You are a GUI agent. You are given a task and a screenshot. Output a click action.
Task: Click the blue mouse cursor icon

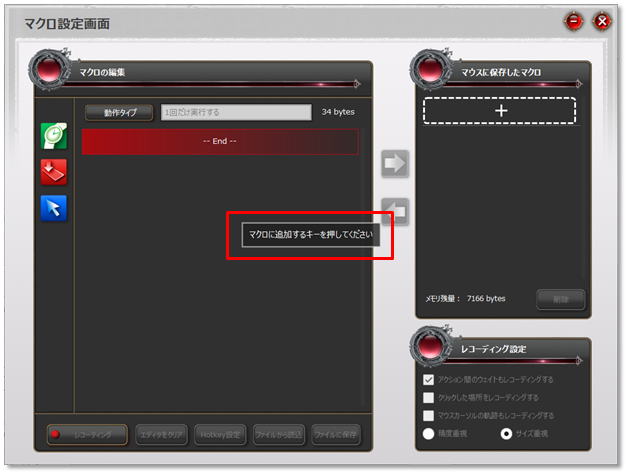[x=54, y=207]
